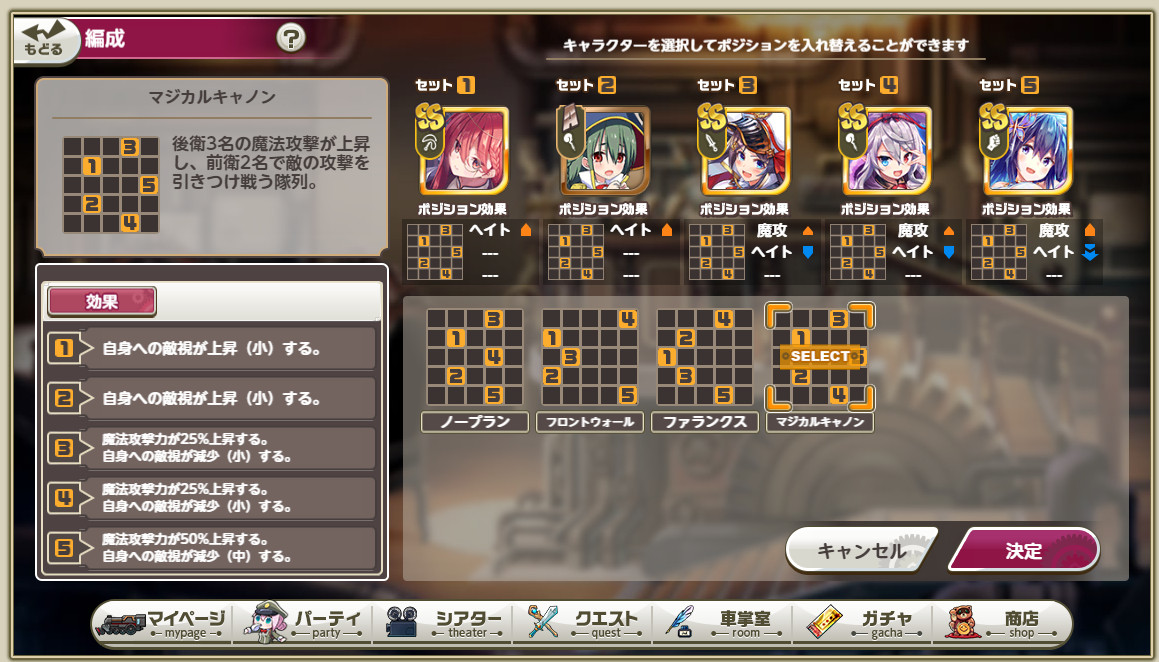Choose the ノープラン formation grid

475,357
